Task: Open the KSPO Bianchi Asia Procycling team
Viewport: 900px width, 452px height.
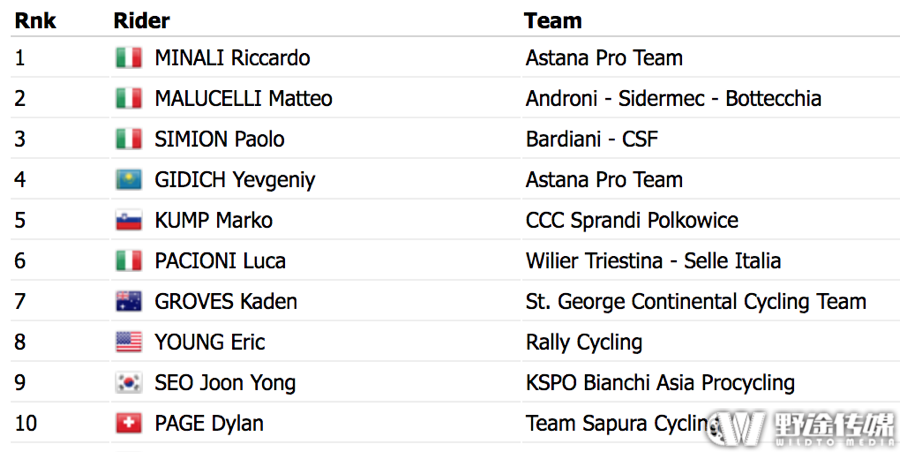Action: tap(660, 383)
